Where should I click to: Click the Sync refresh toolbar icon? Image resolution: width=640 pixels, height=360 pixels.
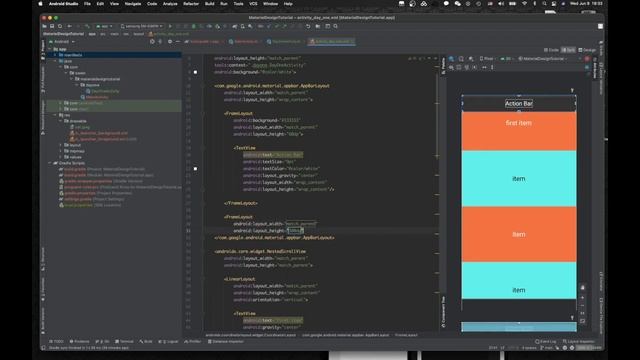coord(60,26)
